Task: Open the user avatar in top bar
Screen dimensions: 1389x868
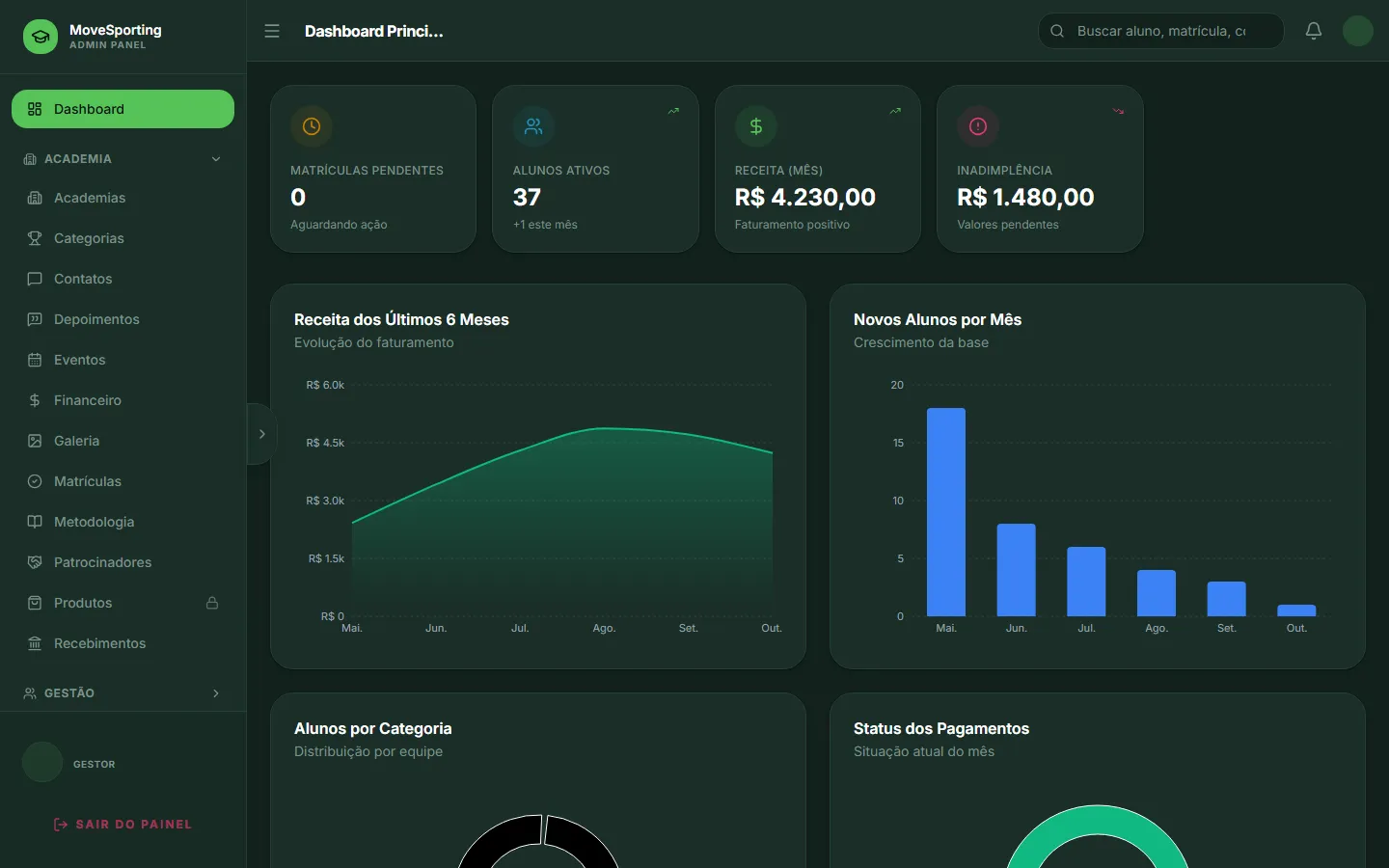Action: pos(1358,31)
